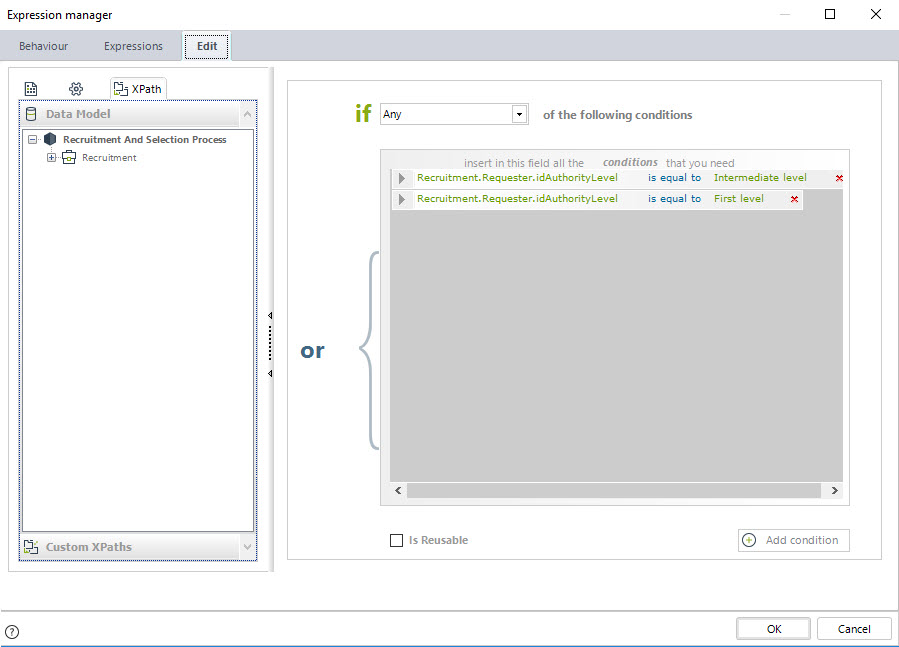Click the Cancel button
Viewport: 899px width, 647px height.
[x=853, y=629]
